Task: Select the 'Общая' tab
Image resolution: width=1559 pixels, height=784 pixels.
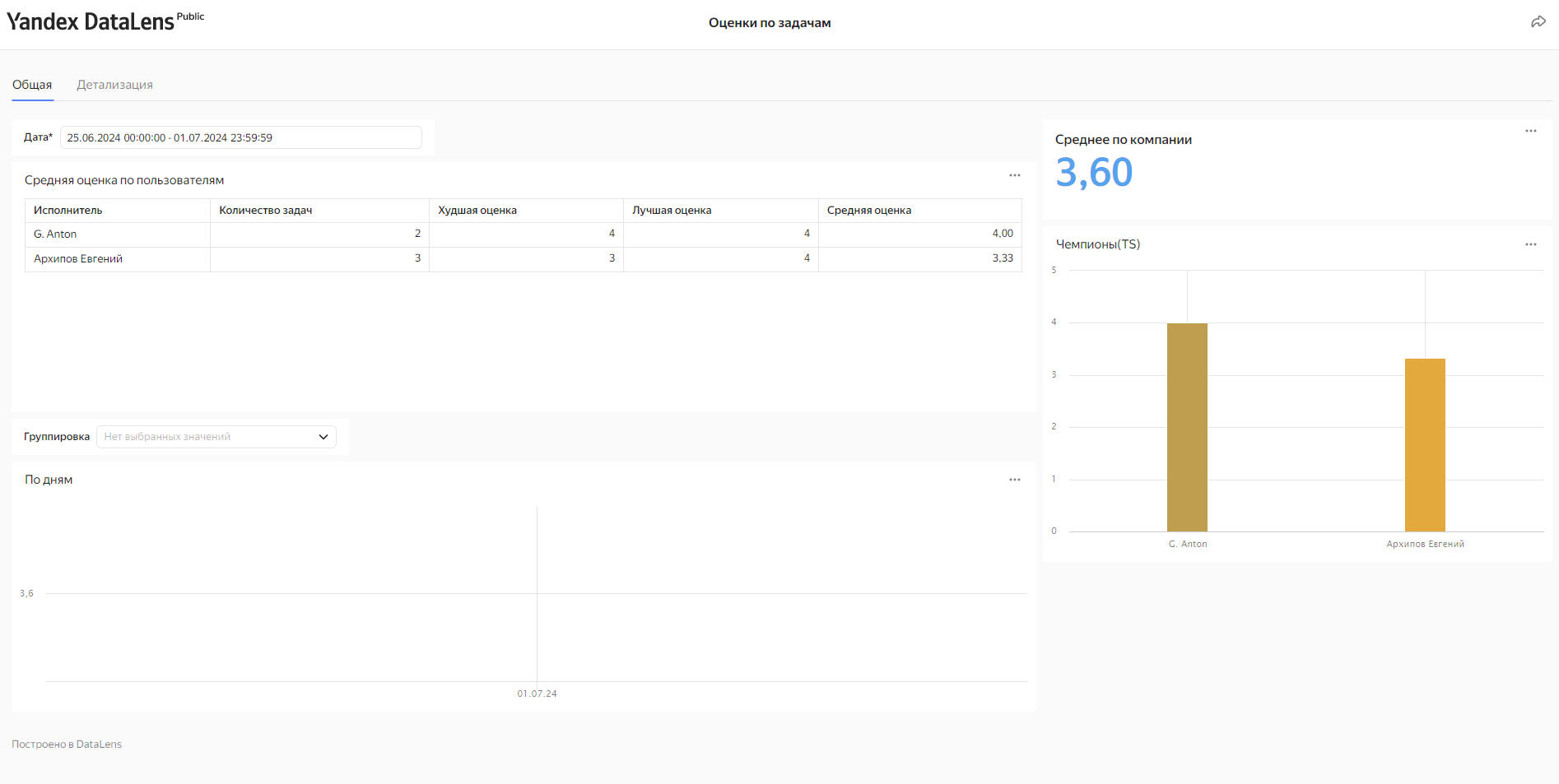Action: (x=32, y=85)
